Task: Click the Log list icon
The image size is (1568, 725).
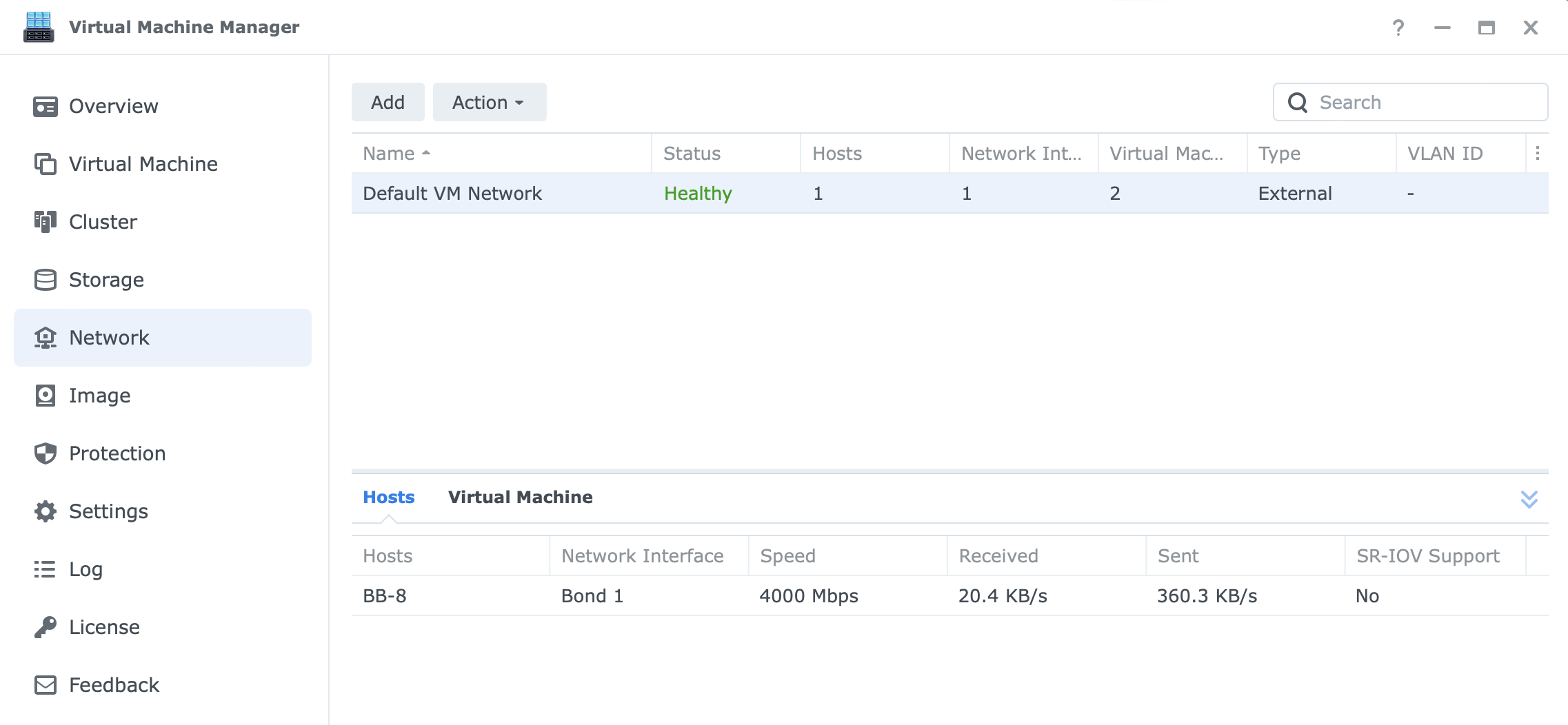Action: tap(46, 569)
